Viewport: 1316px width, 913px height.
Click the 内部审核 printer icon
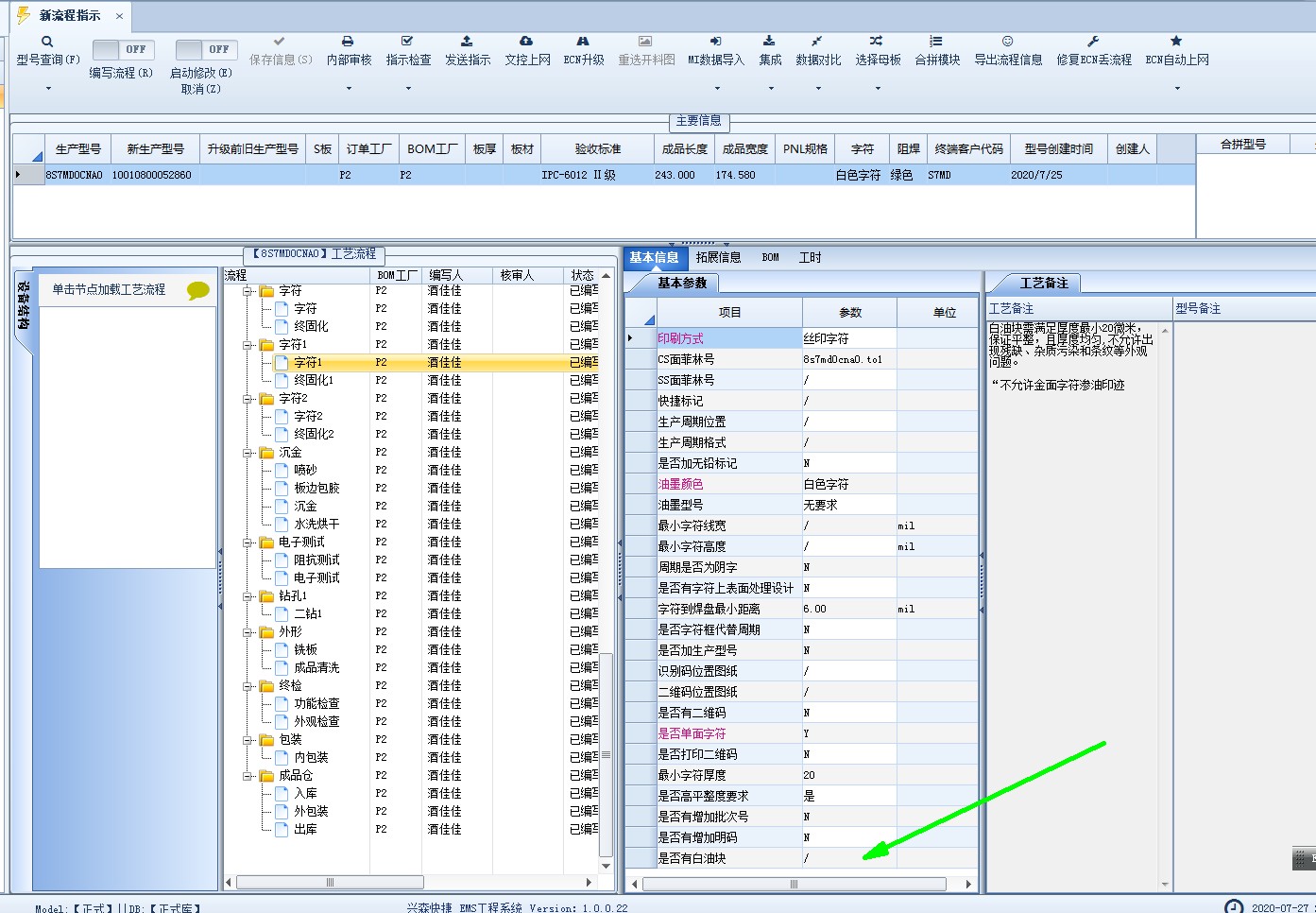[x=348, y=42]
